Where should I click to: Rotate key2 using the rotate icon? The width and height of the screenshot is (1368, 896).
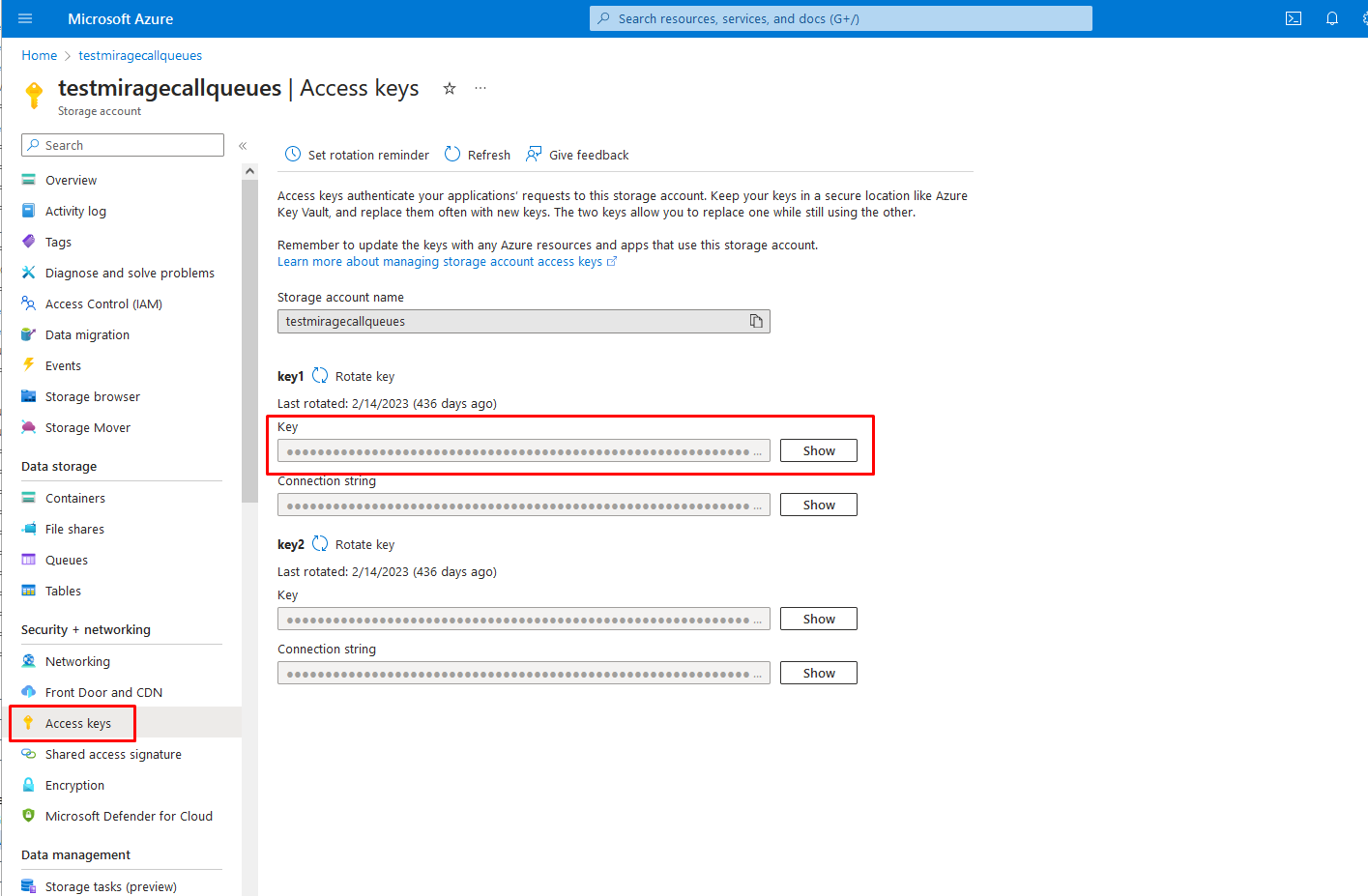point(320,544)
